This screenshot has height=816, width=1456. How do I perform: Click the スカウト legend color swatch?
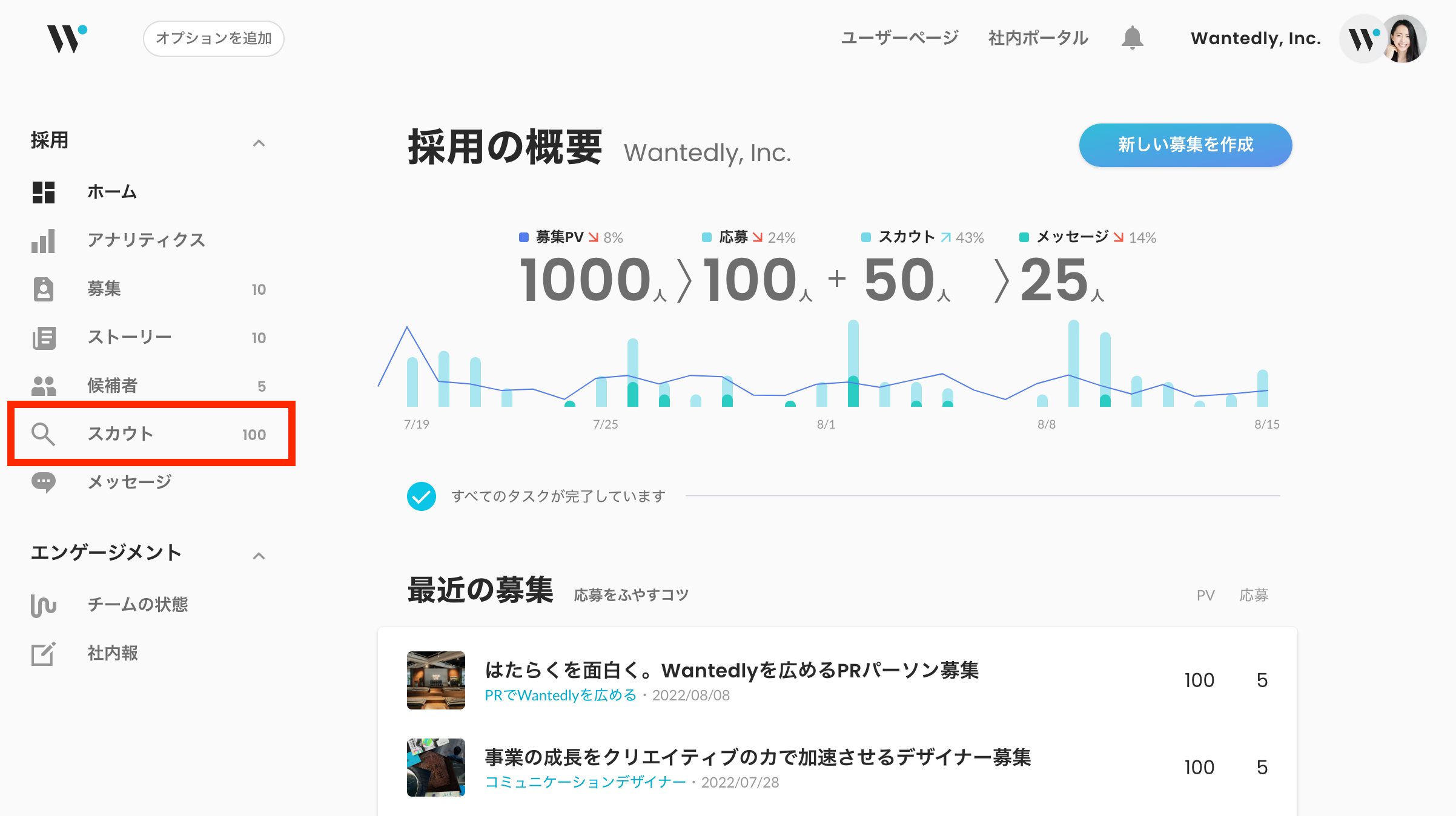[x=866, y=237]
